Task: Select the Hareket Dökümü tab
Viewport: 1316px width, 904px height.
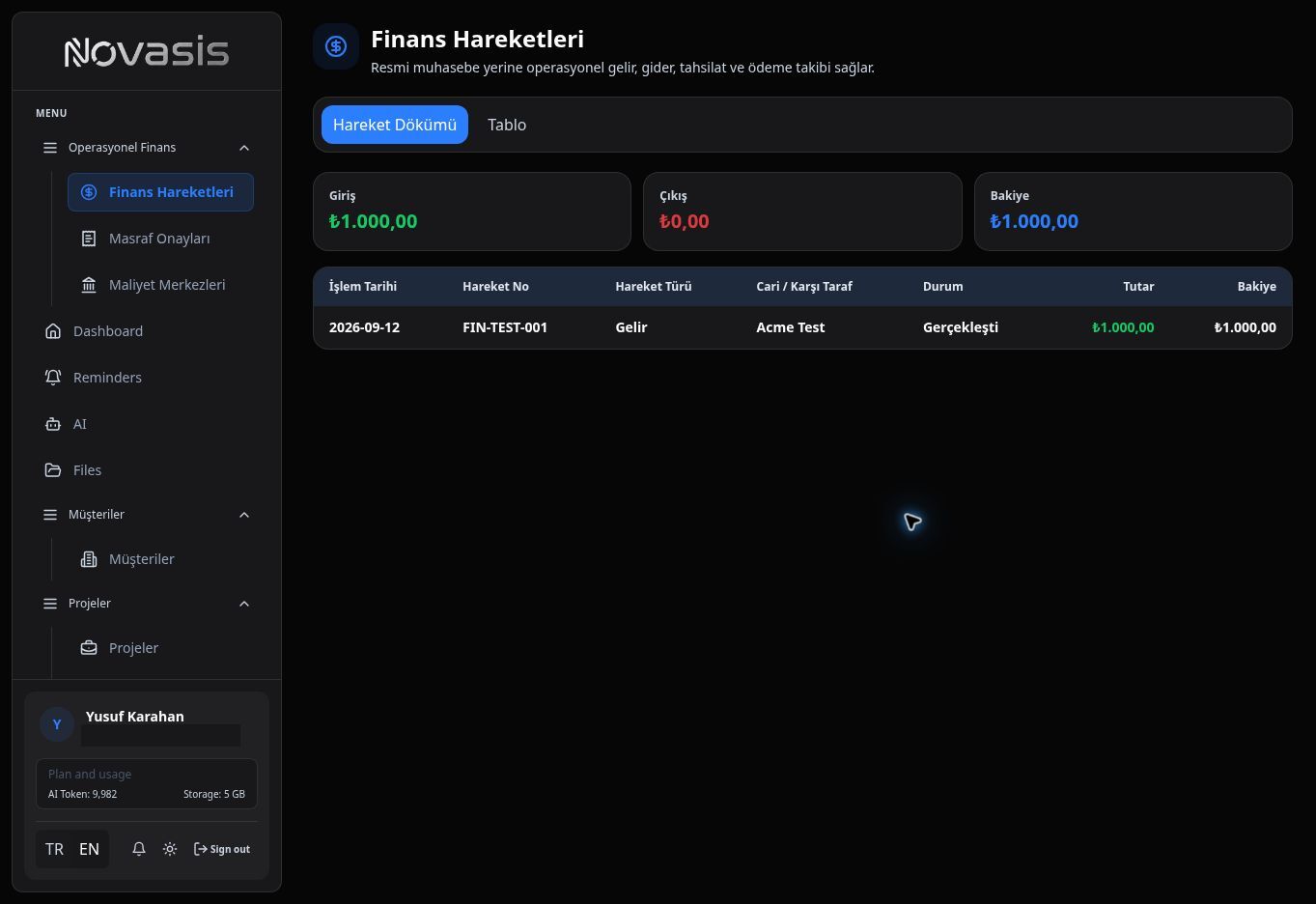Action: [x=395, y=125]
